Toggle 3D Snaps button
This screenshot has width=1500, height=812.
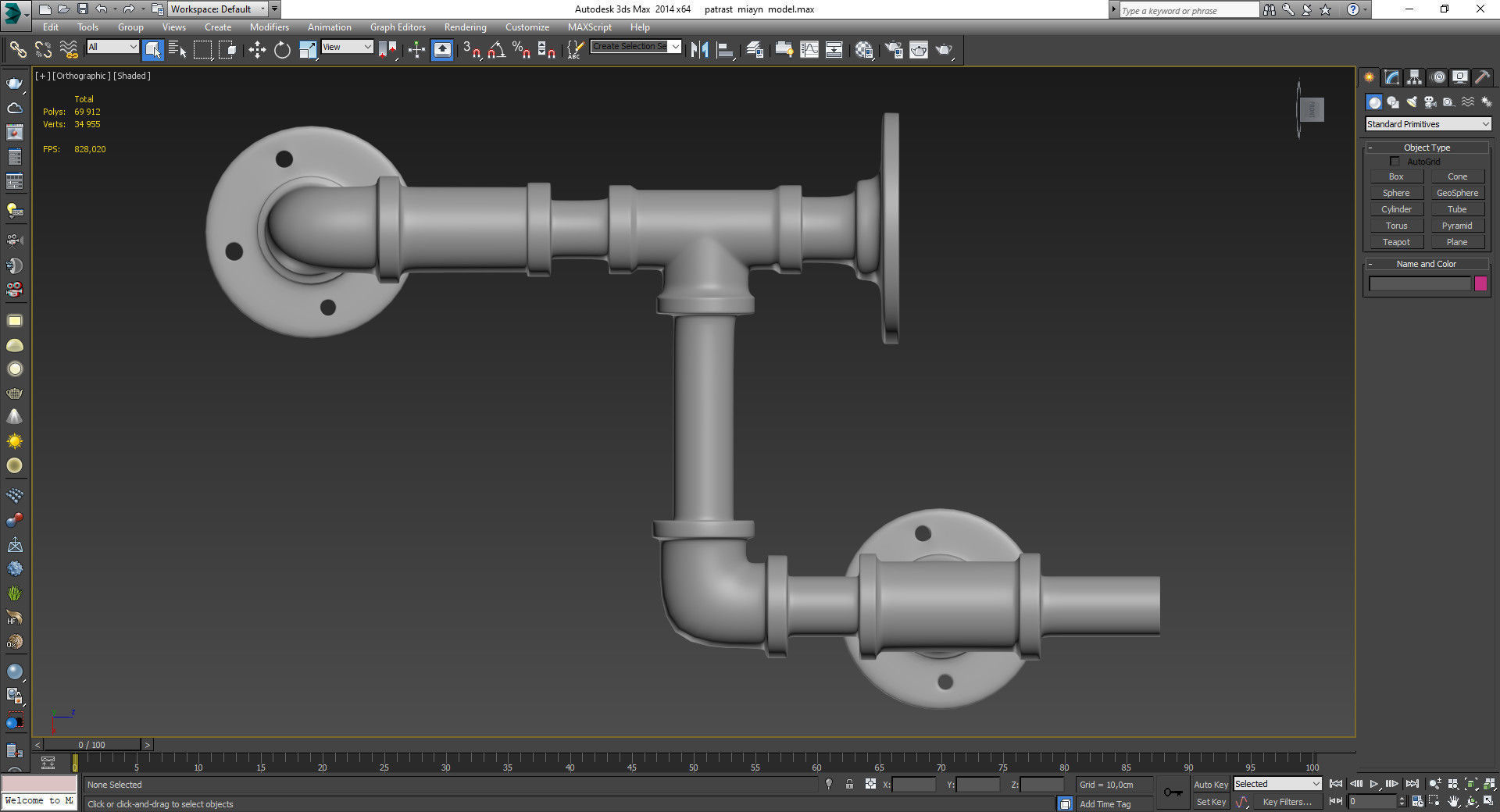[x=471, y=50]
